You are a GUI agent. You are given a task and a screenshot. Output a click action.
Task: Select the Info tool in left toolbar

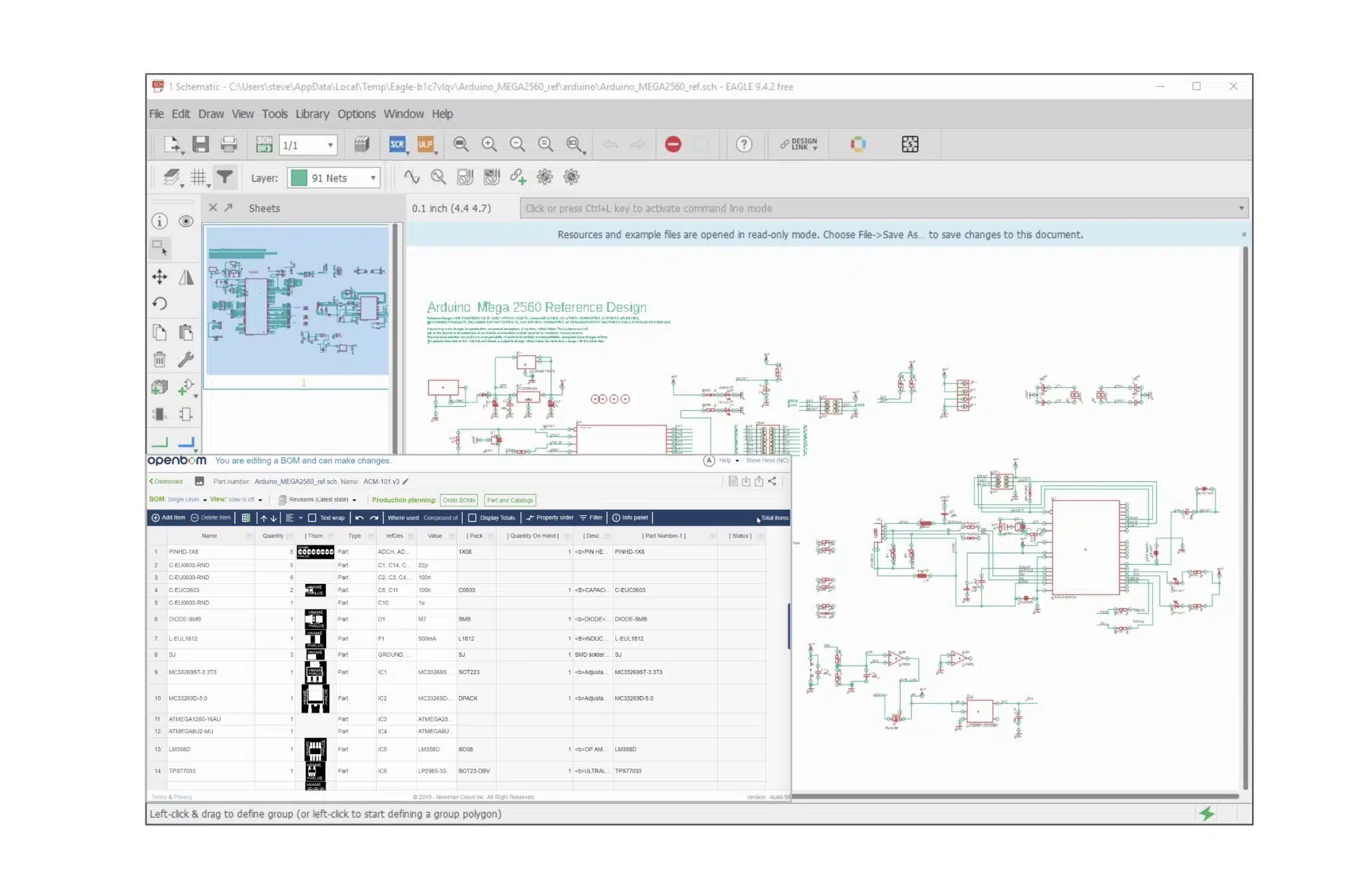(159, 221)
